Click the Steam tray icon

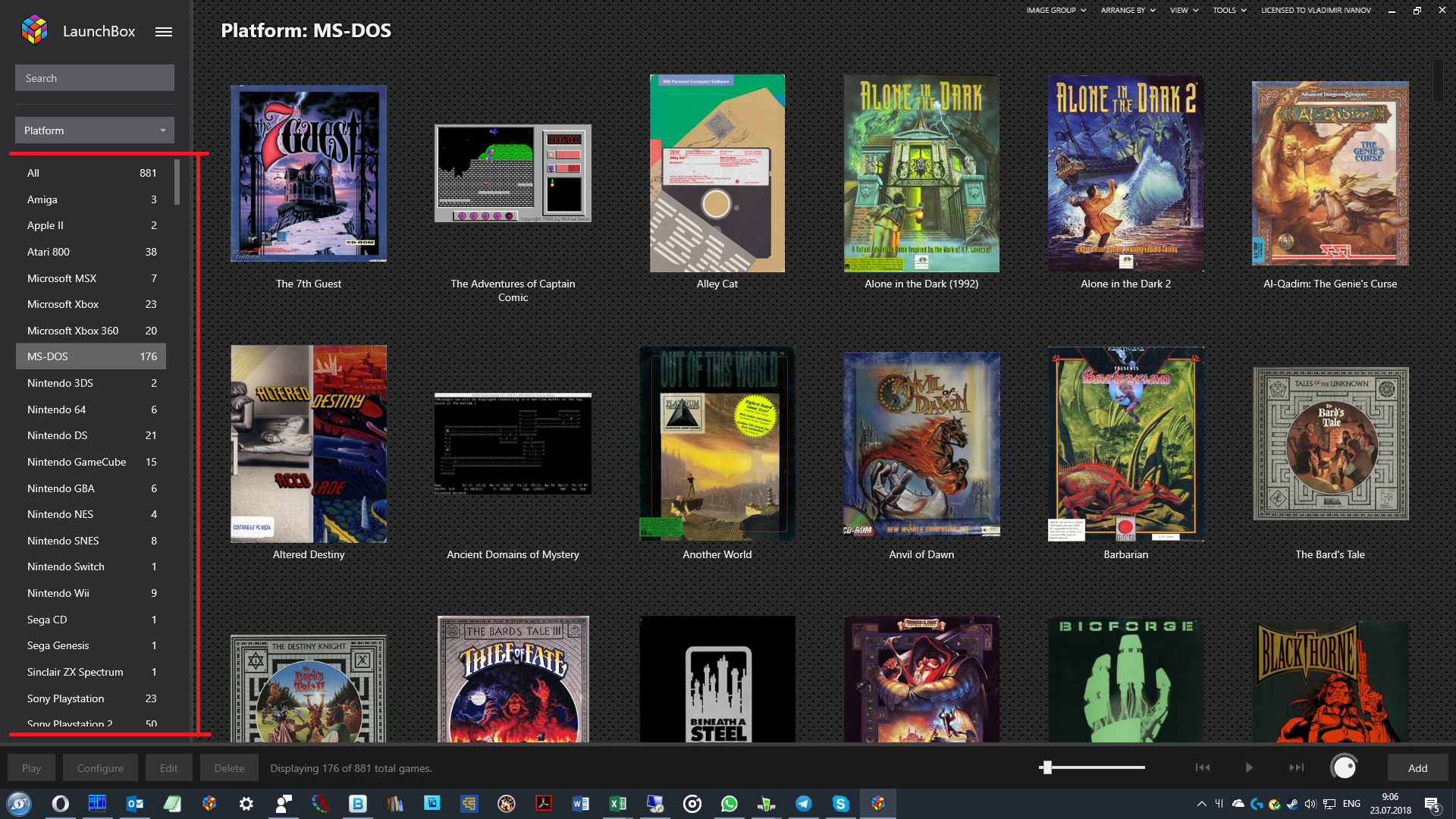tap(1292, 804)
